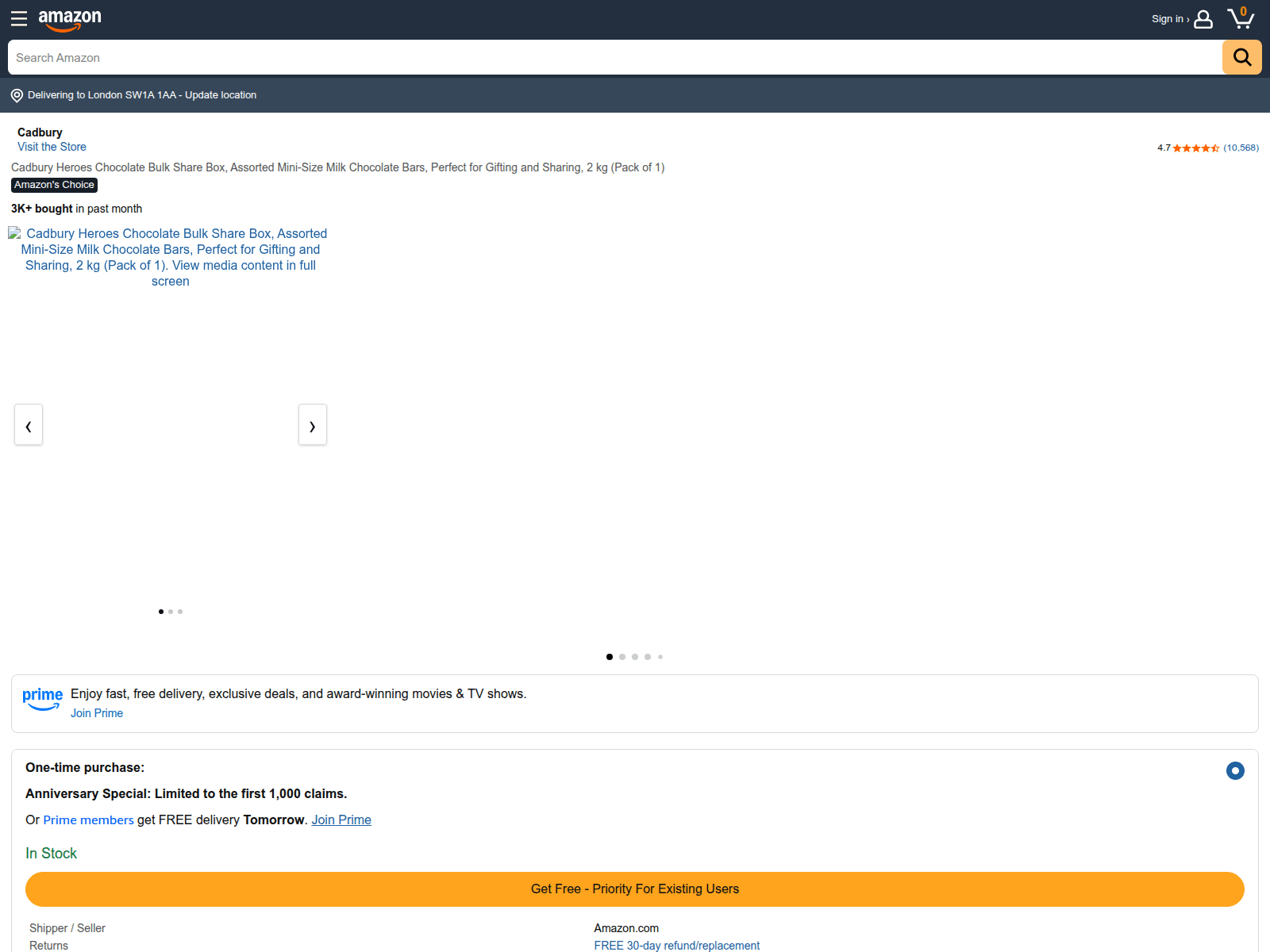This screenshot has width=1270, height=952.
Task: Click Get Free - Priority For Existing Users
Action: point(635,889)
